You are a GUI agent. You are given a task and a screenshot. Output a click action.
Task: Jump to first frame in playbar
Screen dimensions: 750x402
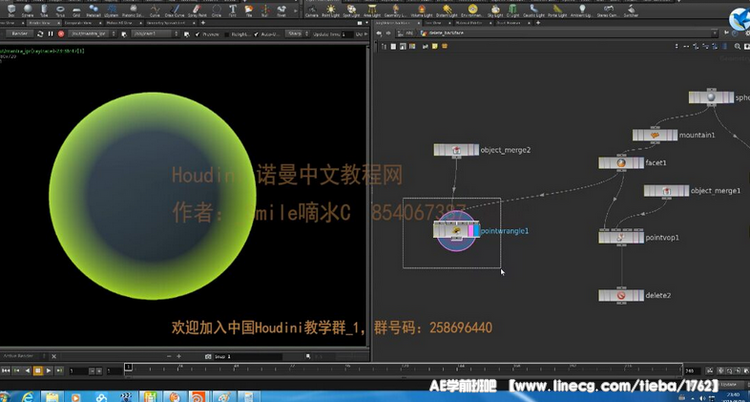(x=6, y=370)
